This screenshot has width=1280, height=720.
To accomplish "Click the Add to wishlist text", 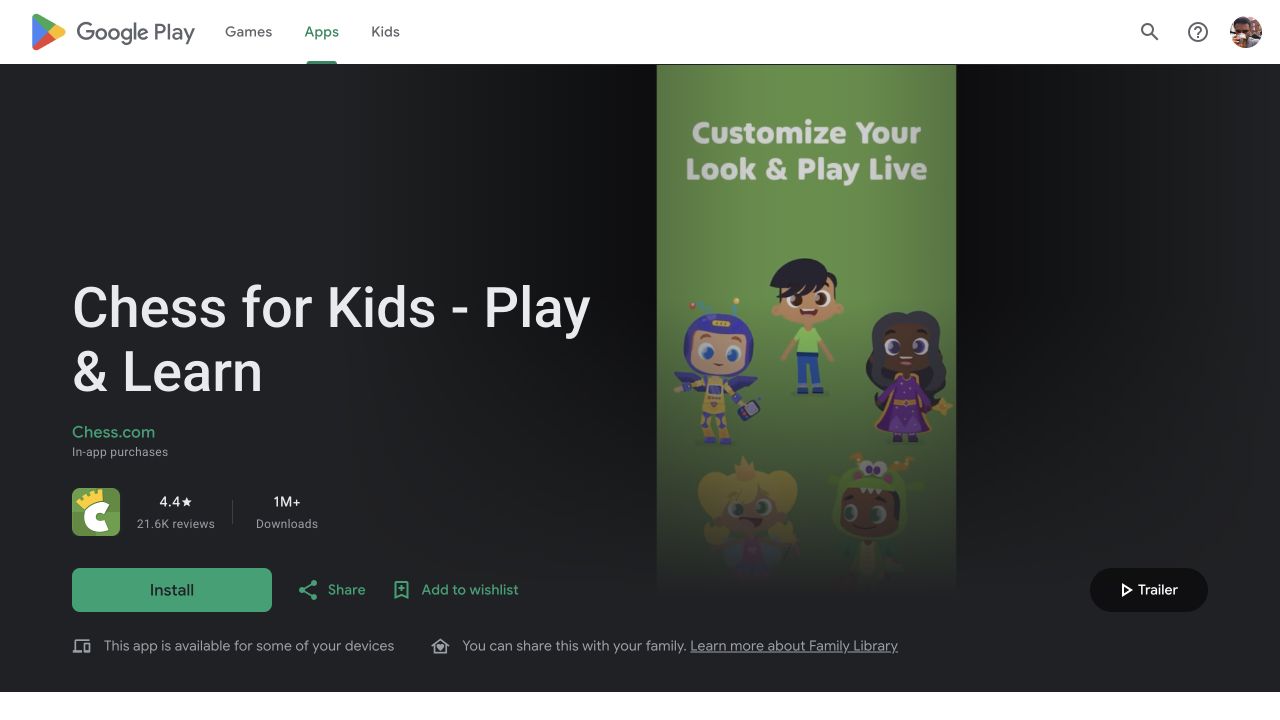I will 470,590.
